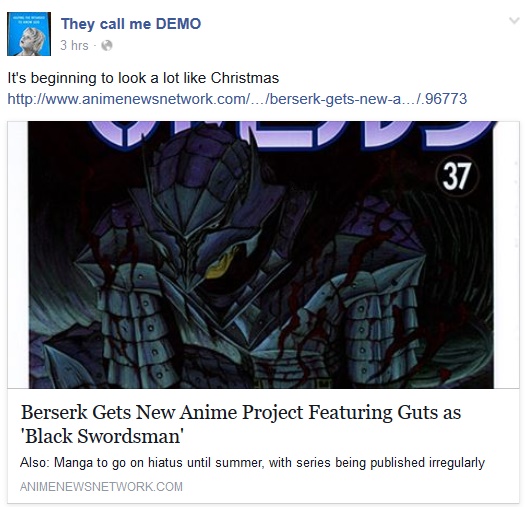Follow the animenewsnetwork.com URL in the post
Screen dimensions: 526x507
[237, 99]
